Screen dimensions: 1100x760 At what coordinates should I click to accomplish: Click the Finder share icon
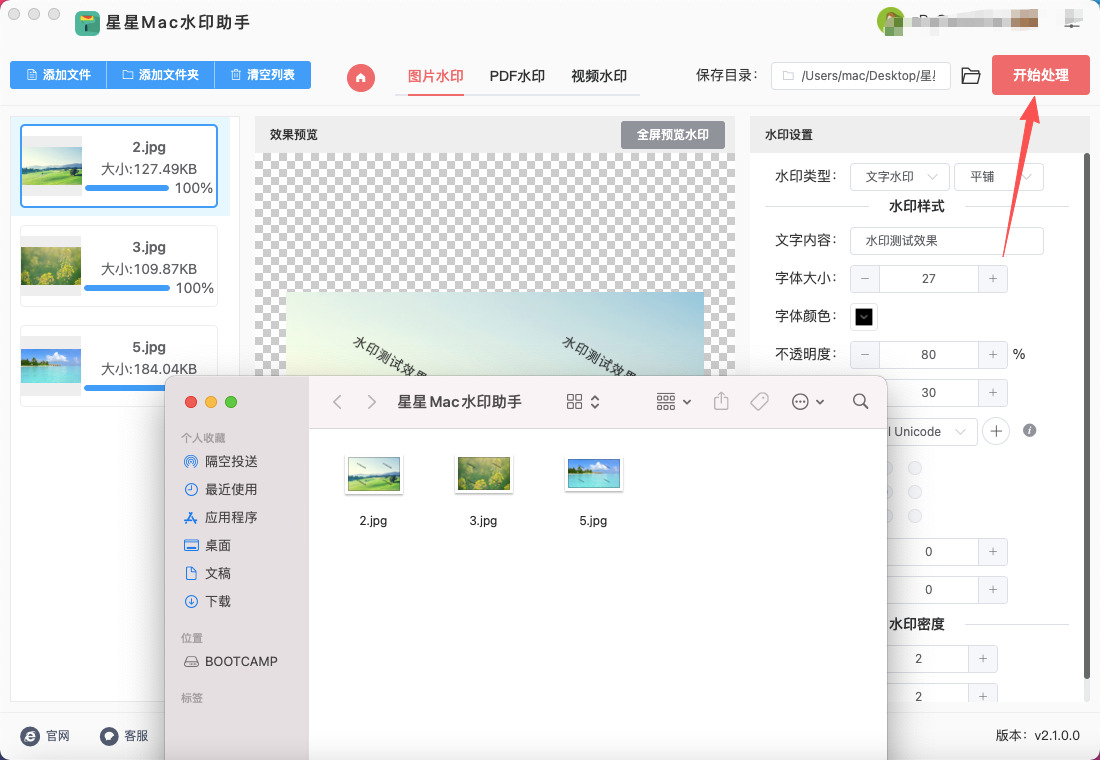tap(721, 401)
